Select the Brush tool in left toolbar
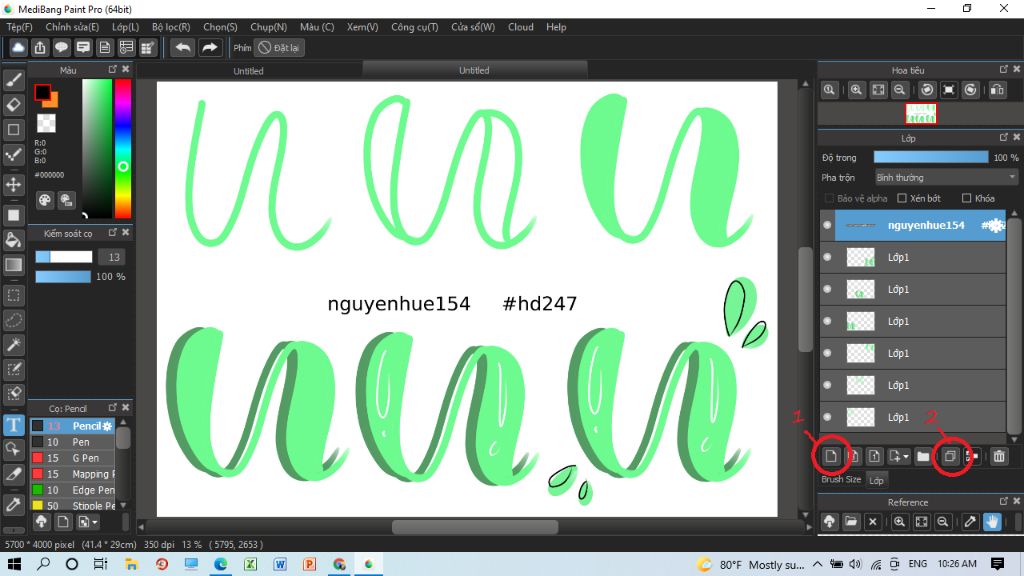Image resolution: width=1024 pixels, height=576 pixels. (14, 80)
